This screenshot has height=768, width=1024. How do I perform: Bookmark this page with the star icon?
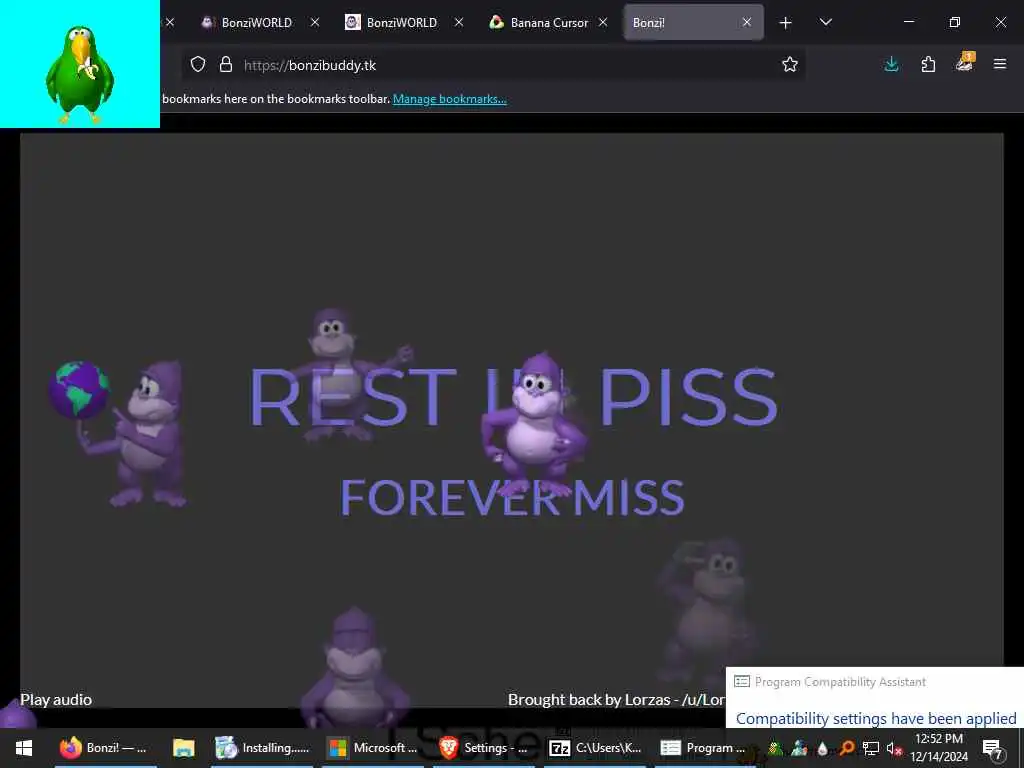click(790, 64)
